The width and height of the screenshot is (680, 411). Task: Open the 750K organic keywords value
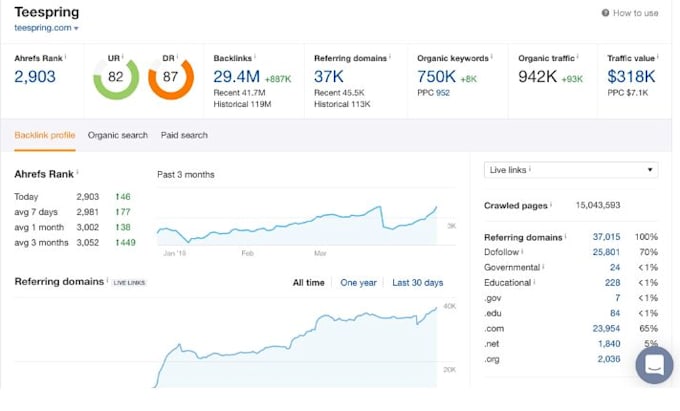436,77
